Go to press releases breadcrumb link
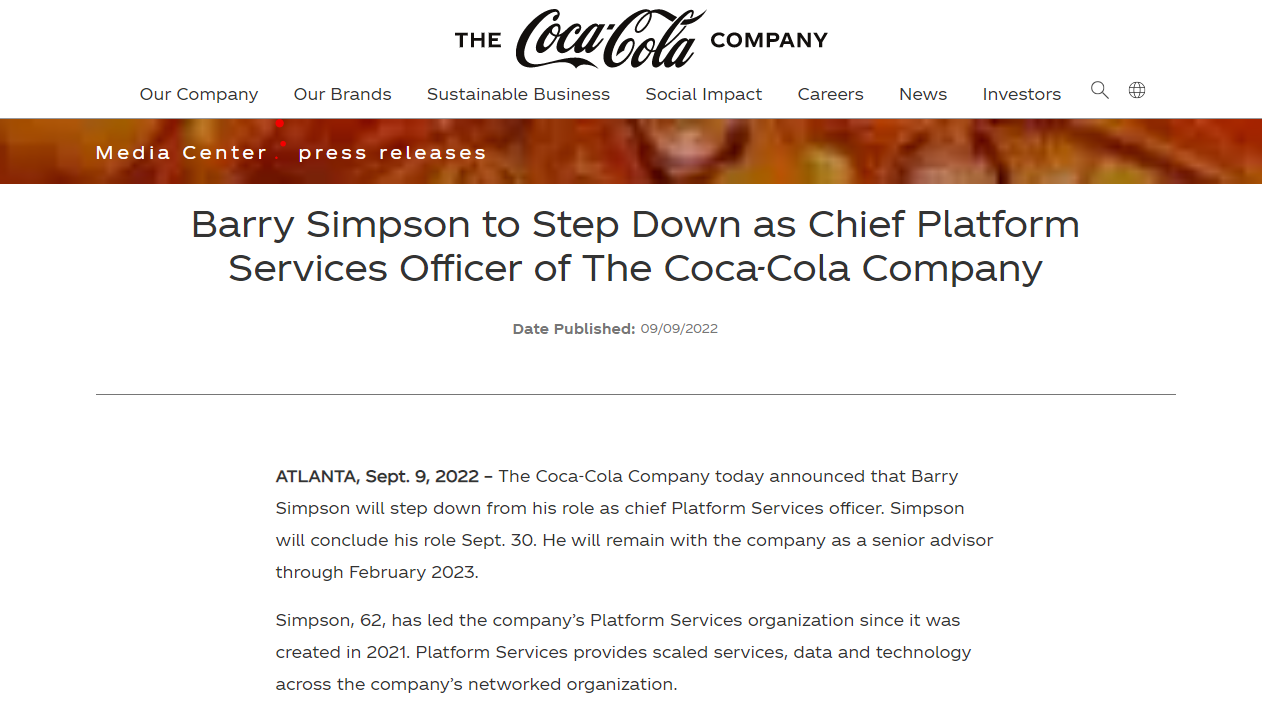Image resolution: width=1262 pixels, height=704 pixels. (392, 153)
